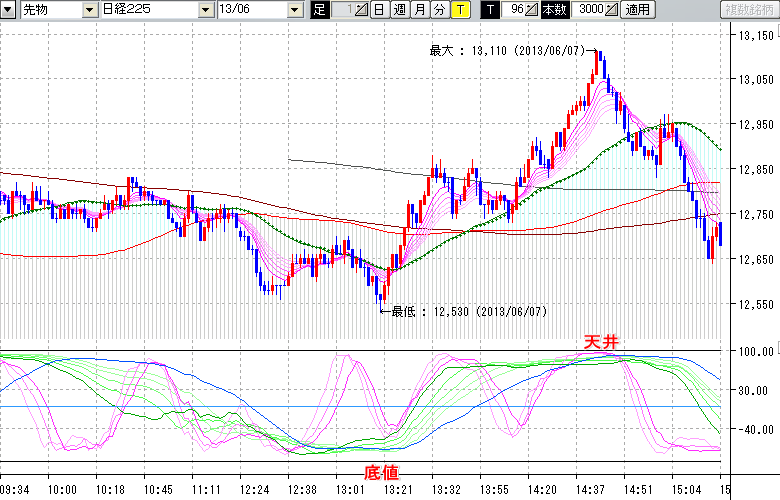
Task: Click the black 足 label icon
Action: tap(319, 10)
